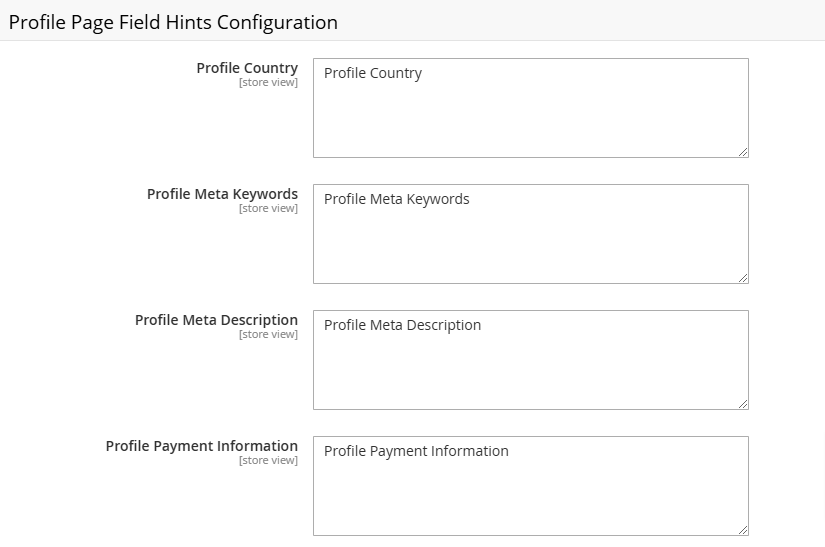Focus the Profile Meta Description textarea

click(531, 360)
